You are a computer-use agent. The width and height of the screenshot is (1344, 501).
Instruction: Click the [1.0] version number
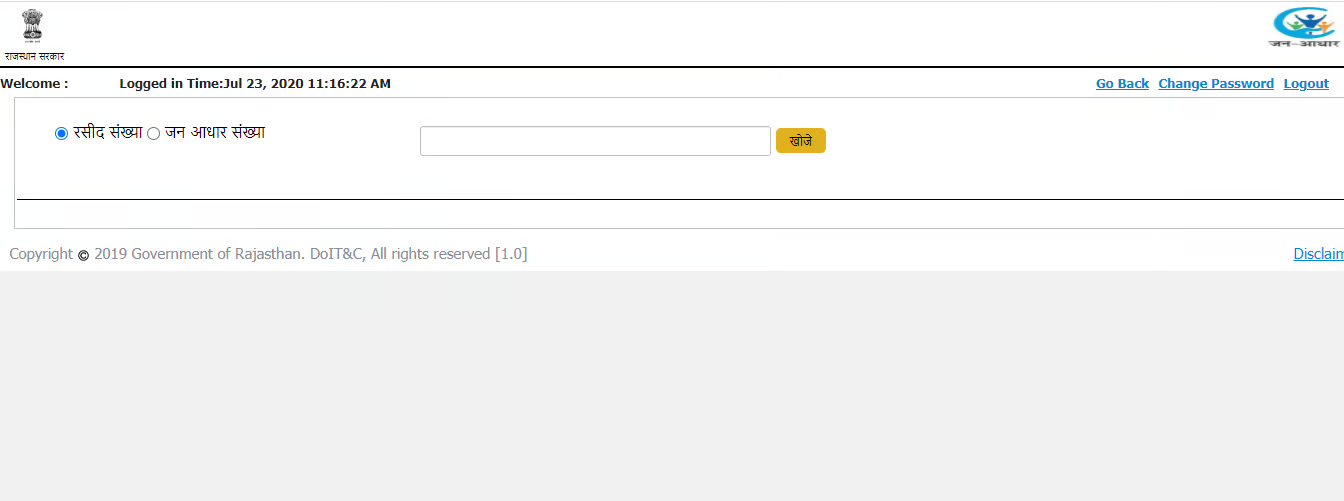point(511,254)
